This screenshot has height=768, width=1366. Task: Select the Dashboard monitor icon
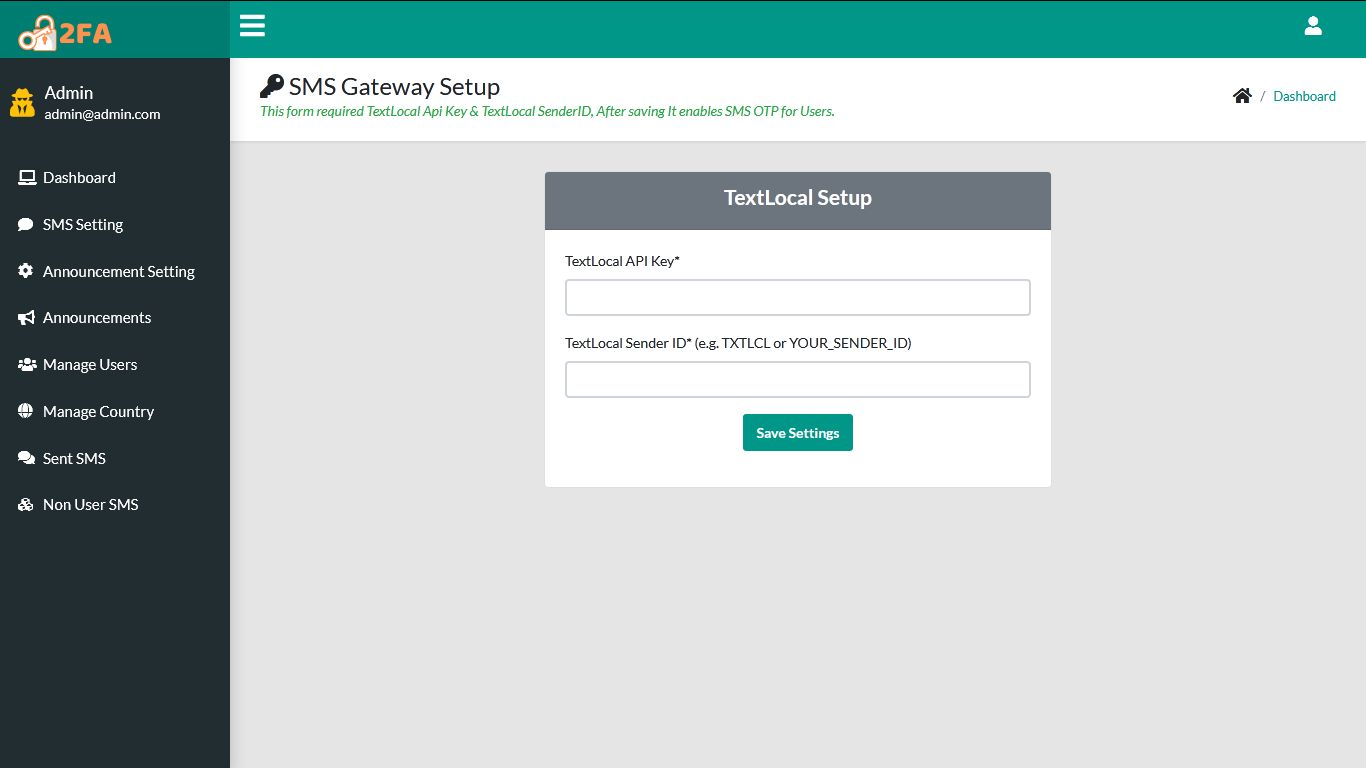point(25,177)
